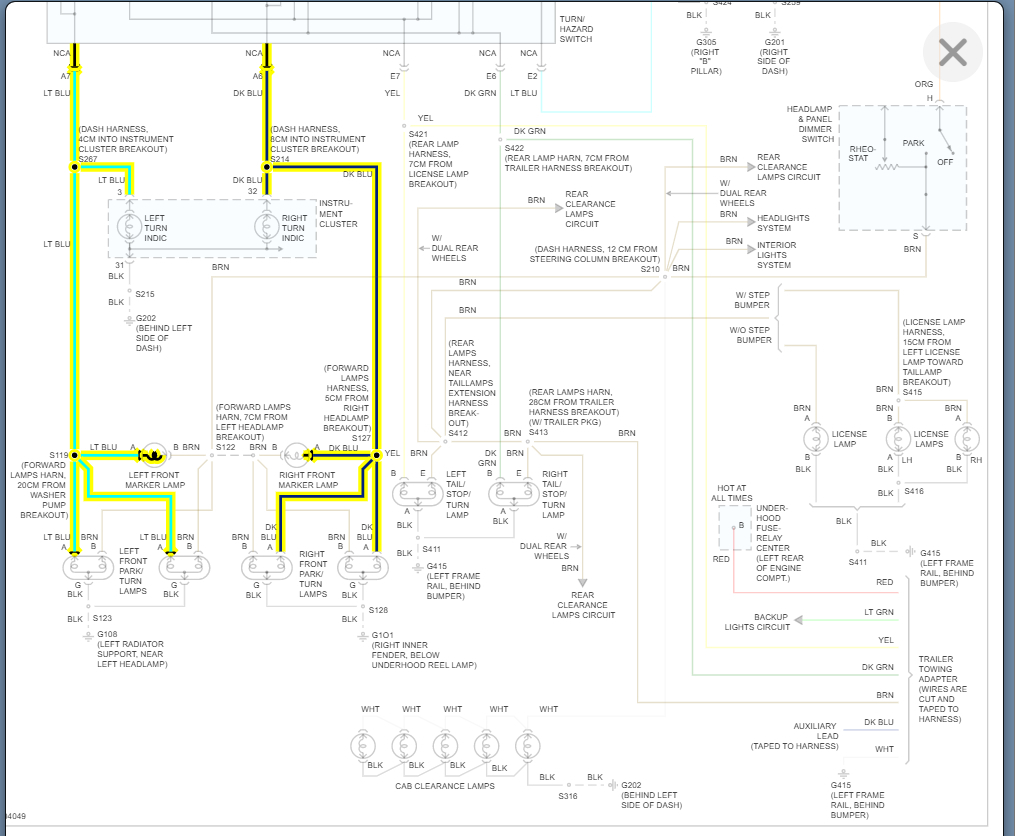Click the "LT GRN" wire color label
Image resolution: width=1015 pixels, height=836 pixels.
coord(878,612)
